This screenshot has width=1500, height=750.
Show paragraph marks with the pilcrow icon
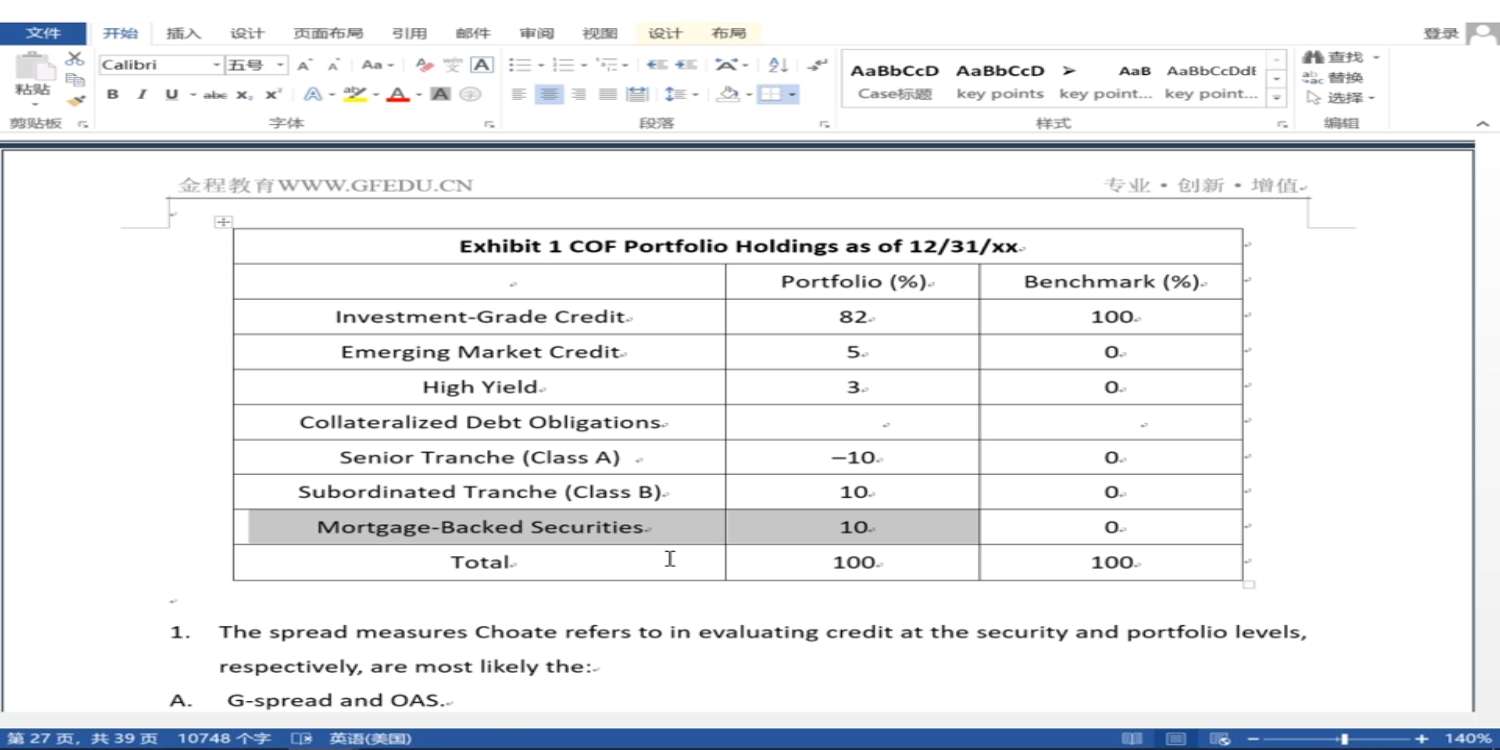click(817, 65)
